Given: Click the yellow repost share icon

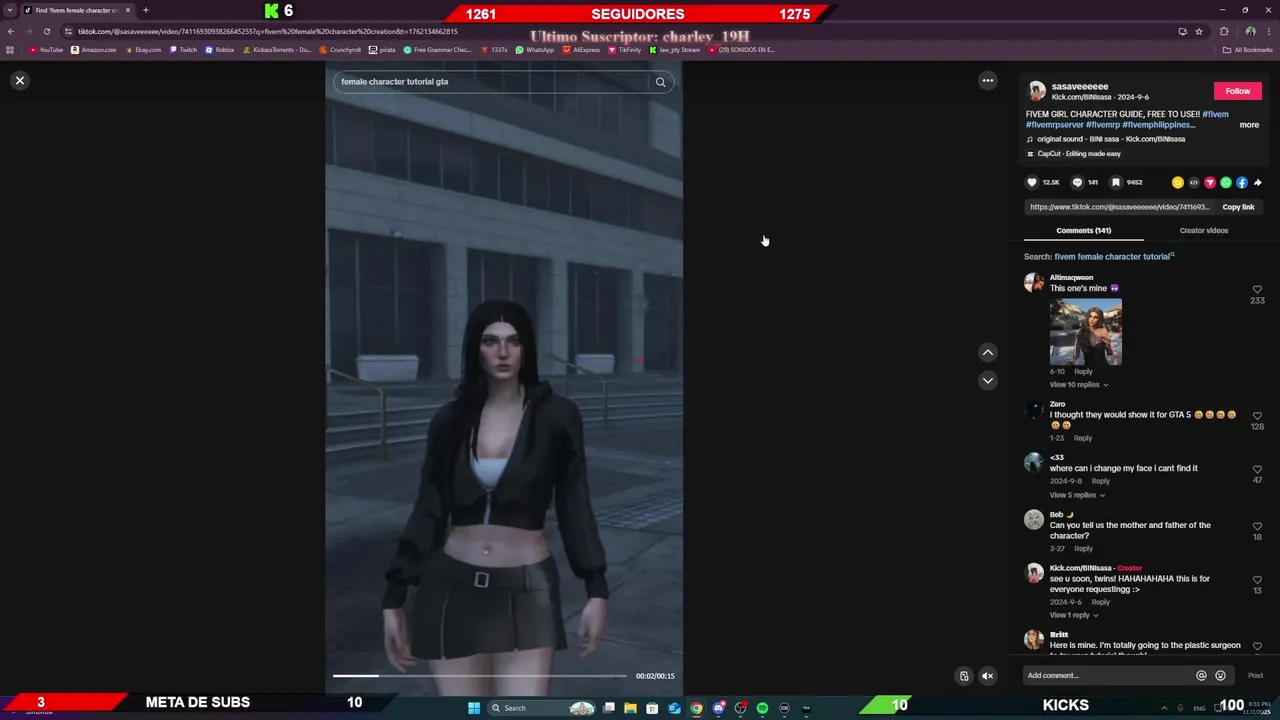Looking at the screenshot, I should (1178, 182).
